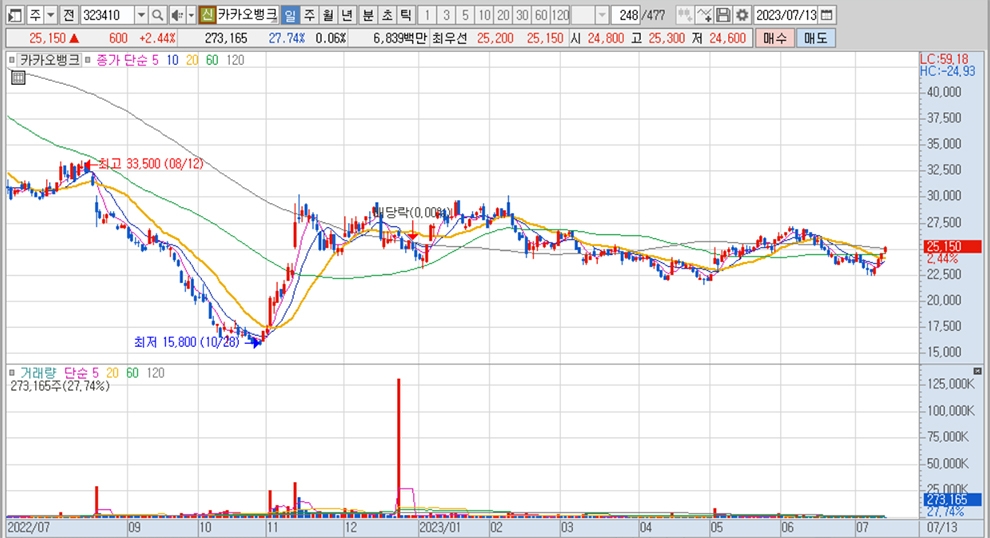Expand the speaker options dropdown arrow
Image resolution: width=990 pixels, height=538 pixels.
[189, 15]
